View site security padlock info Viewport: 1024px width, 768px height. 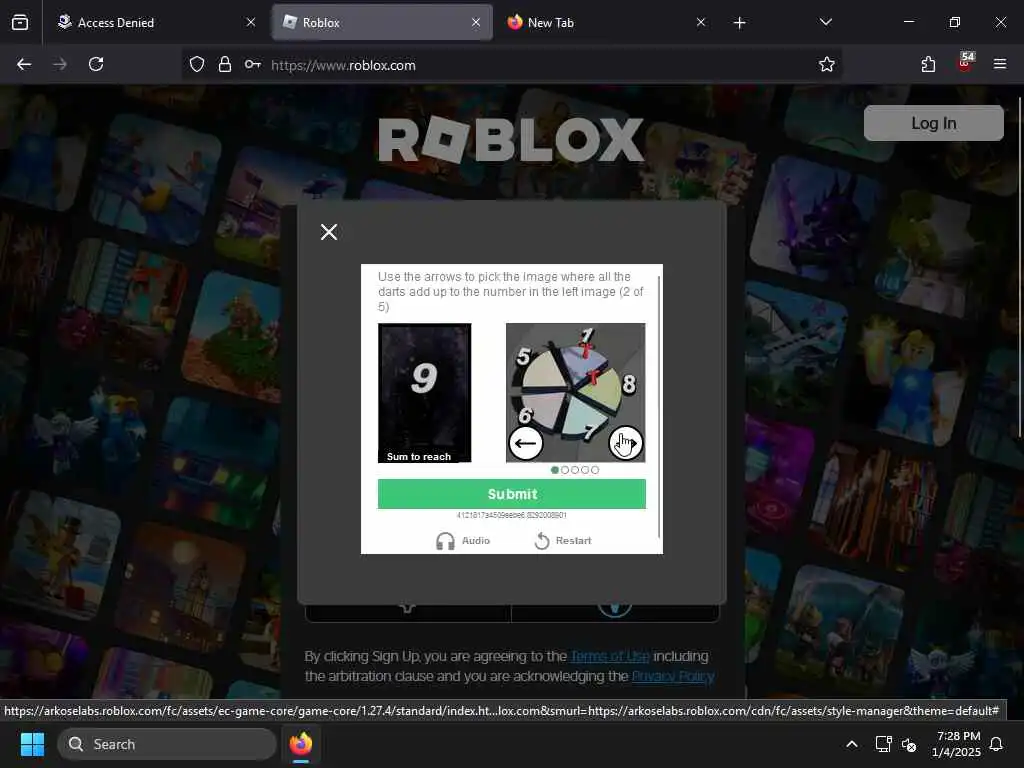[x=225, y=65]
